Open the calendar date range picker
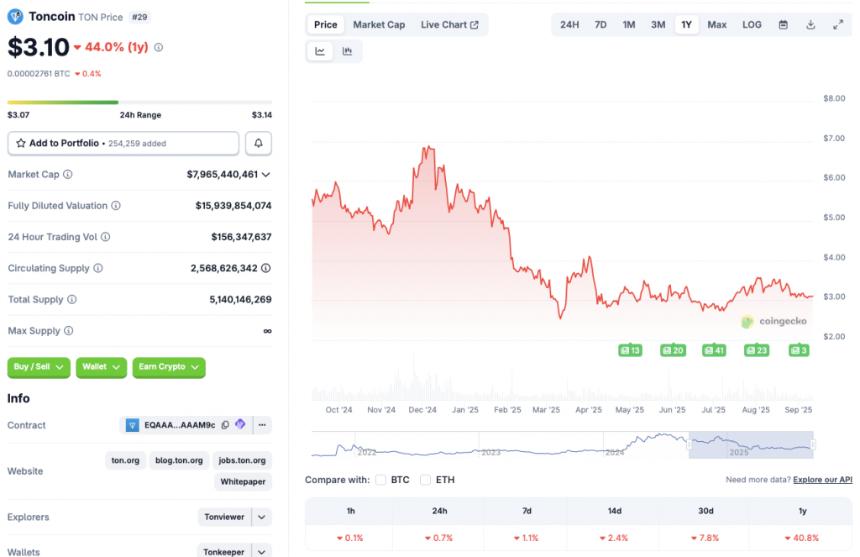860x557 pixels. coord(783,24)
